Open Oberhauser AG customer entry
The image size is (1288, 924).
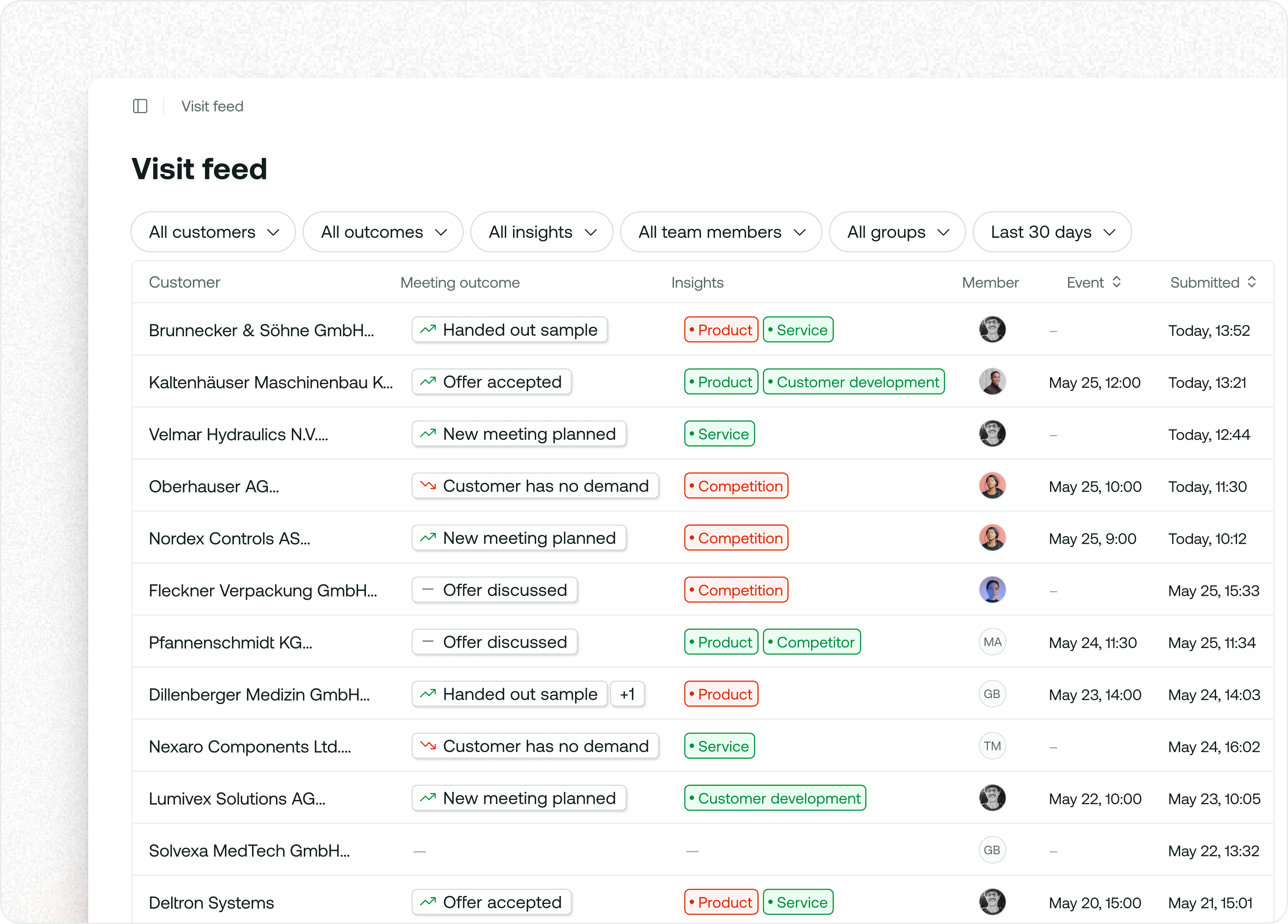point(214,486)
